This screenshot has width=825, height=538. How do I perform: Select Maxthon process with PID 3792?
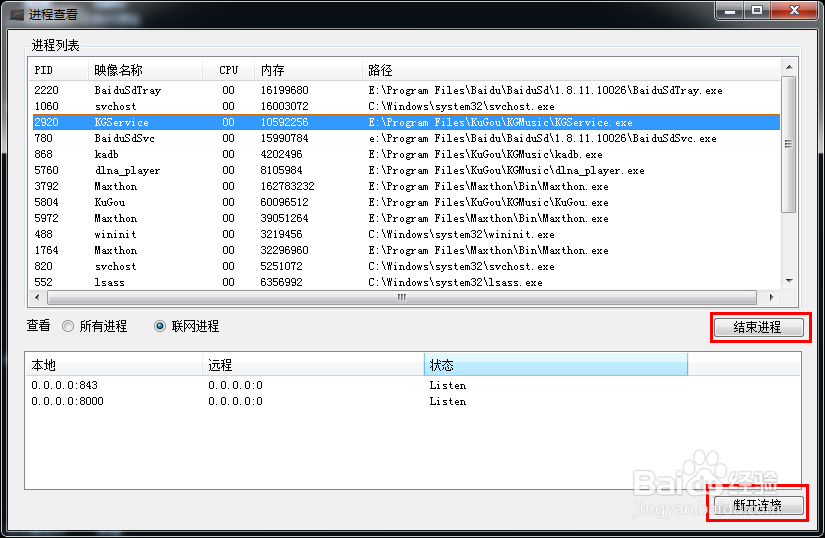click(x=406, y=186)
